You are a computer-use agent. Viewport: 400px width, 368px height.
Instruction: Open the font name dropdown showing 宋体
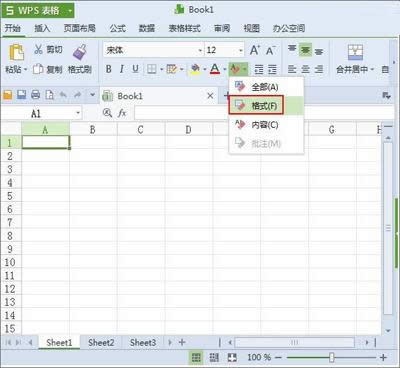point(200,51)
